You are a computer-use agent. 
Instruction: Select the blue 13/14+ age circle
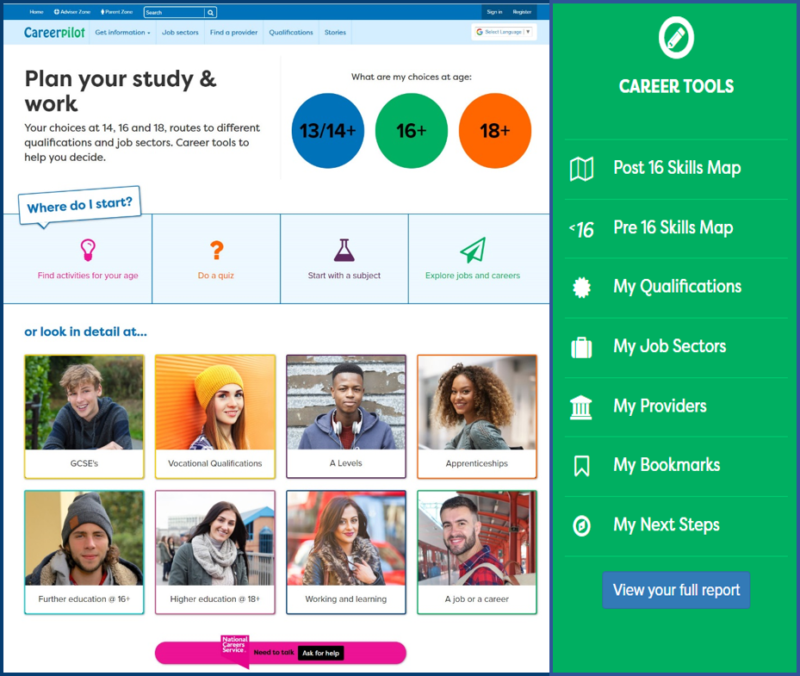pyautogui.click(x=328, y=131)
